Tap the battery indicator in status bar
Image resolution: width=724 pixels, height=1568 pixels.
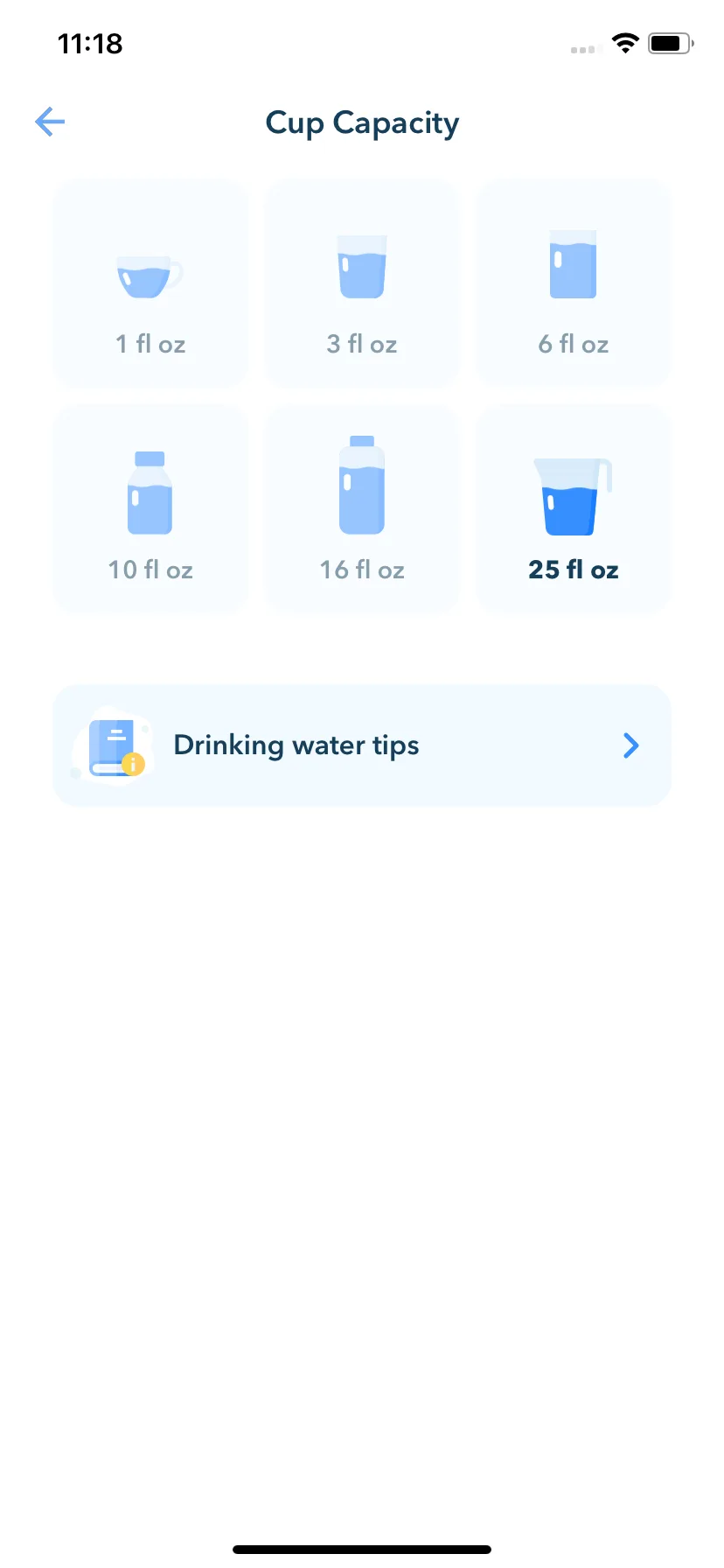671,43
